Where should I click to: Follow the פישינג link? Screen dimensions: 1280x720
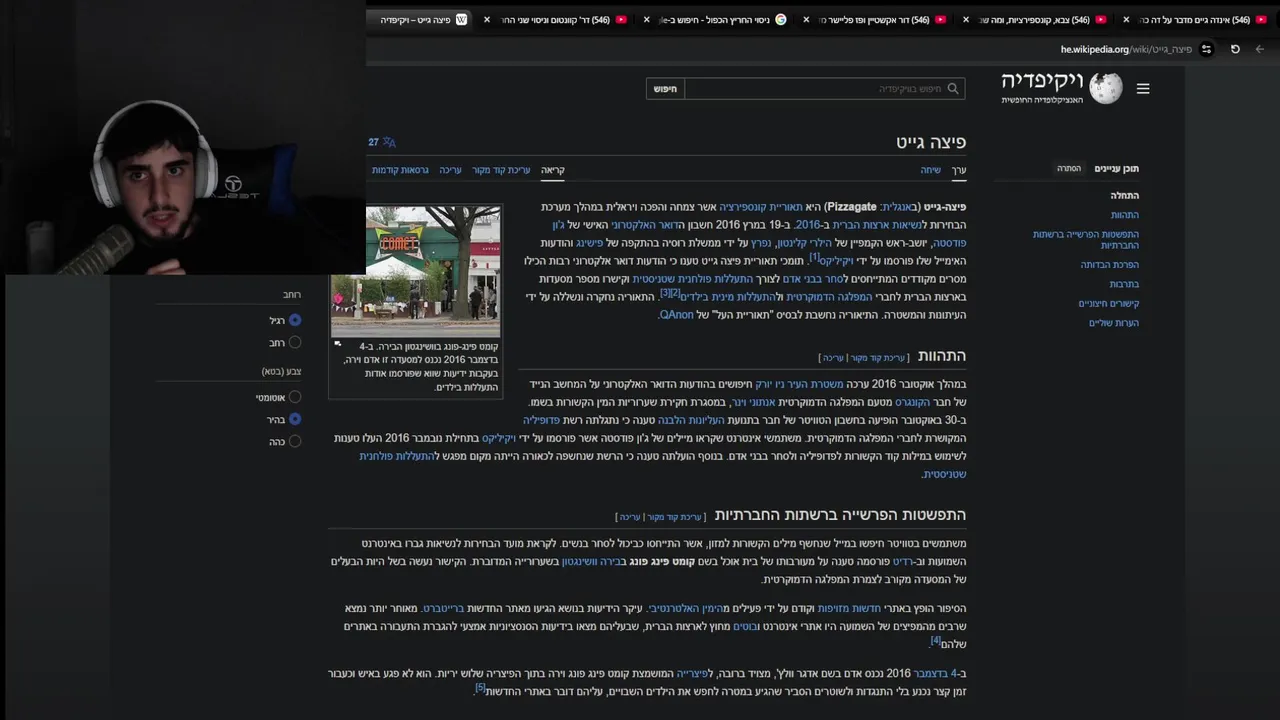pos(590,243)
